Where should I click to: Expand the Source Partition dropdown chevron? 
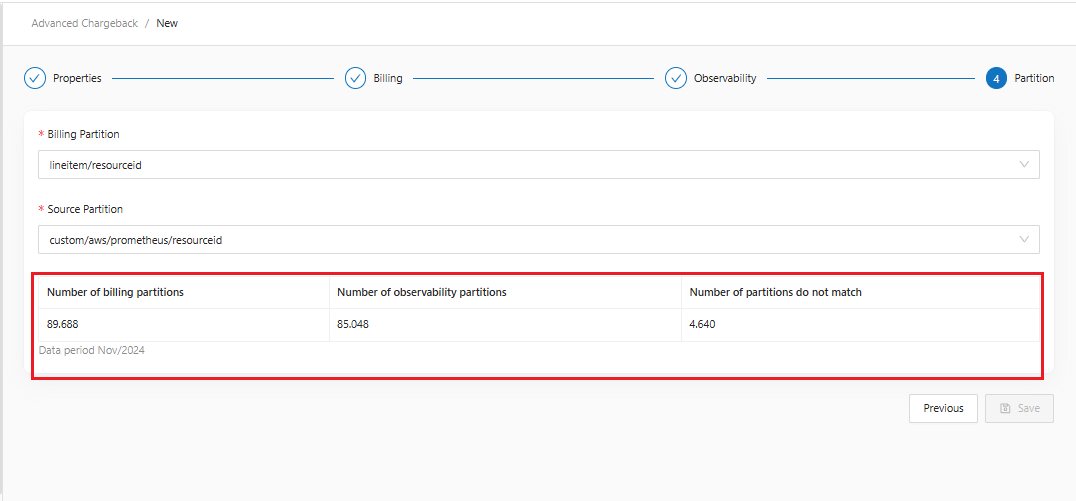pos(1024,240)
